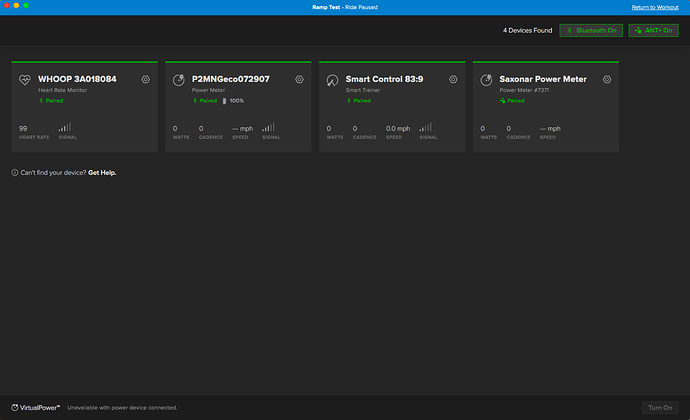The width and height of the screenshot is (690, 420).
Task: Select the Saxonar Power Meter device name
Action: tap(543, 79)
